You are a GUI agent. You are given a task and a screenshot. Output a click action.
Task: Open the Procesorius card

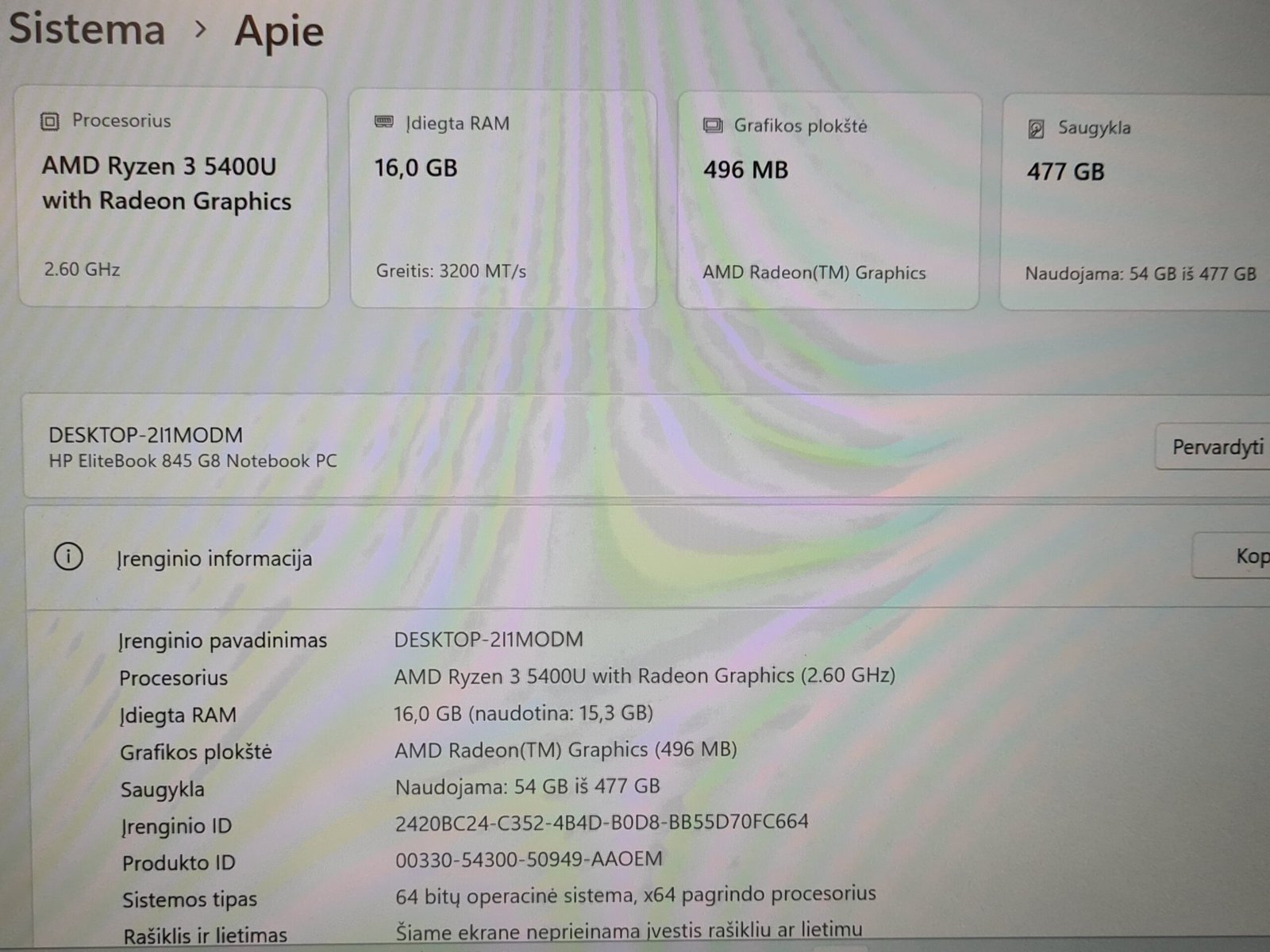pos(173,197)
